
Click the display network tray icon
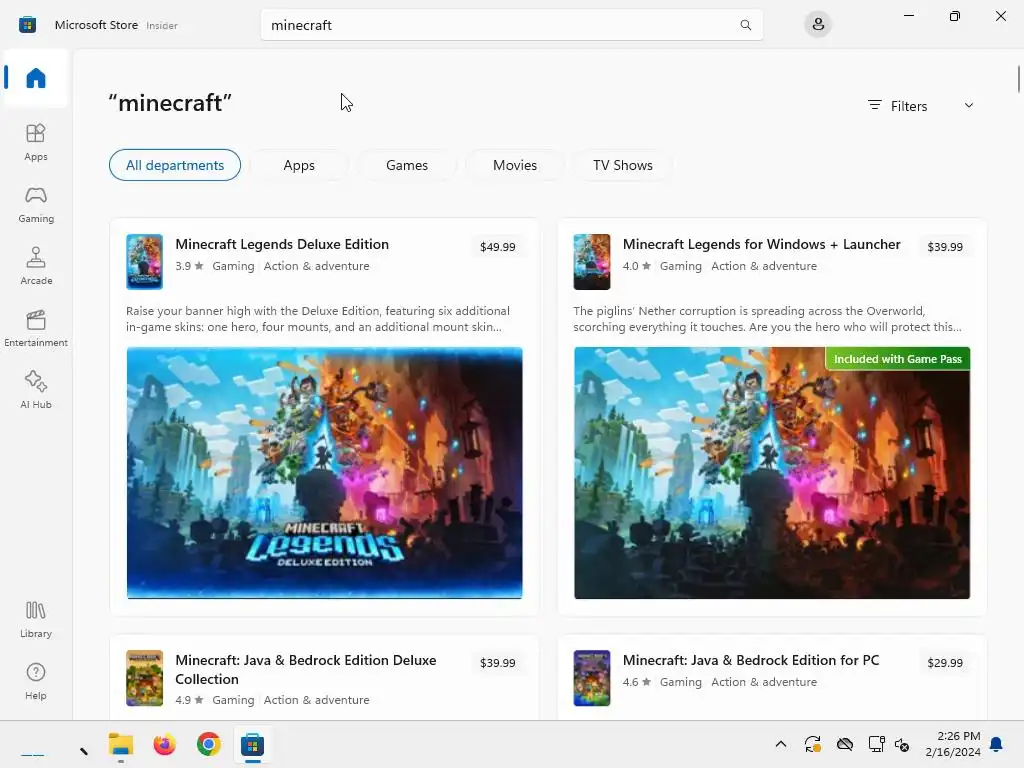click(876, 744)
